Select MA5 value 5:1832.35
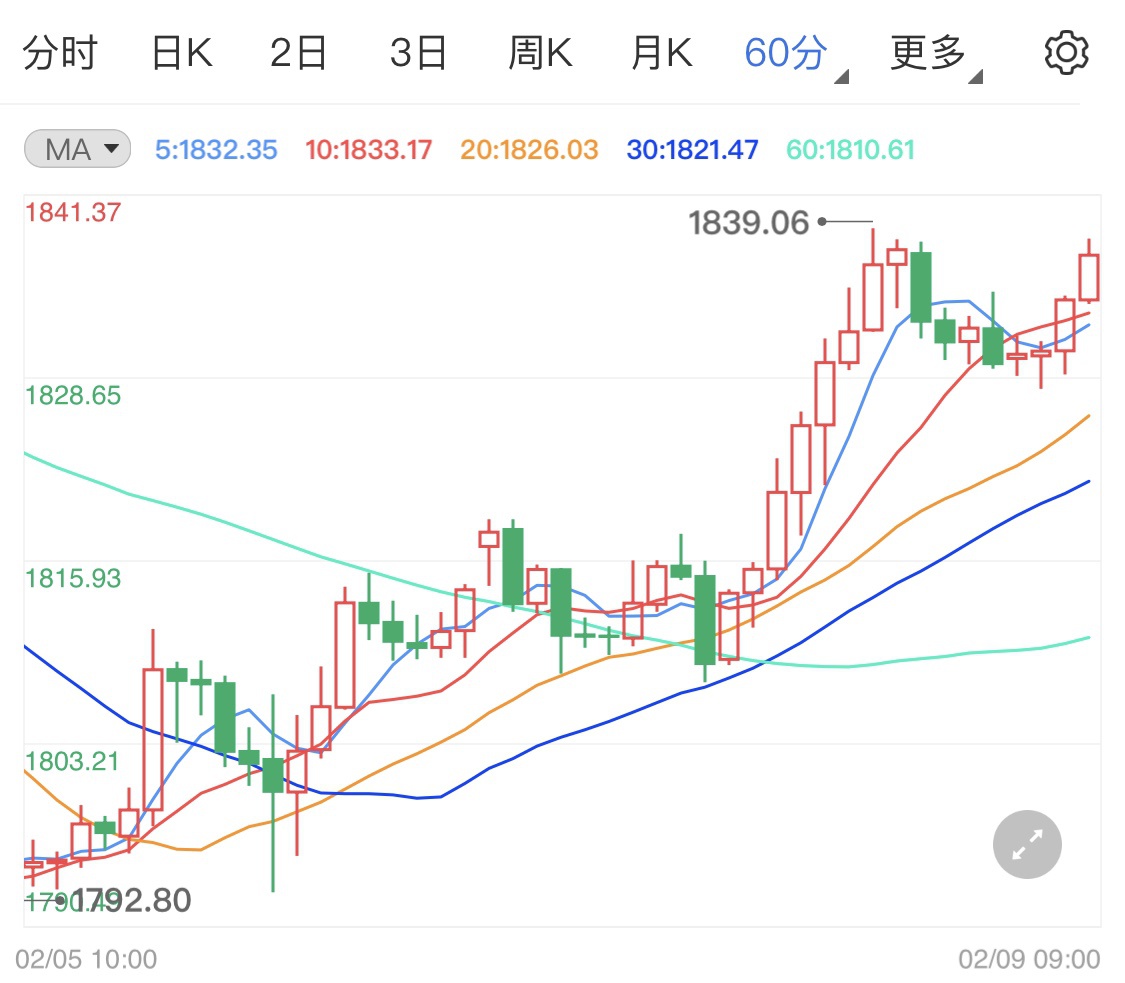This screenshot has height=983, width=1125. tap(216, 150)
